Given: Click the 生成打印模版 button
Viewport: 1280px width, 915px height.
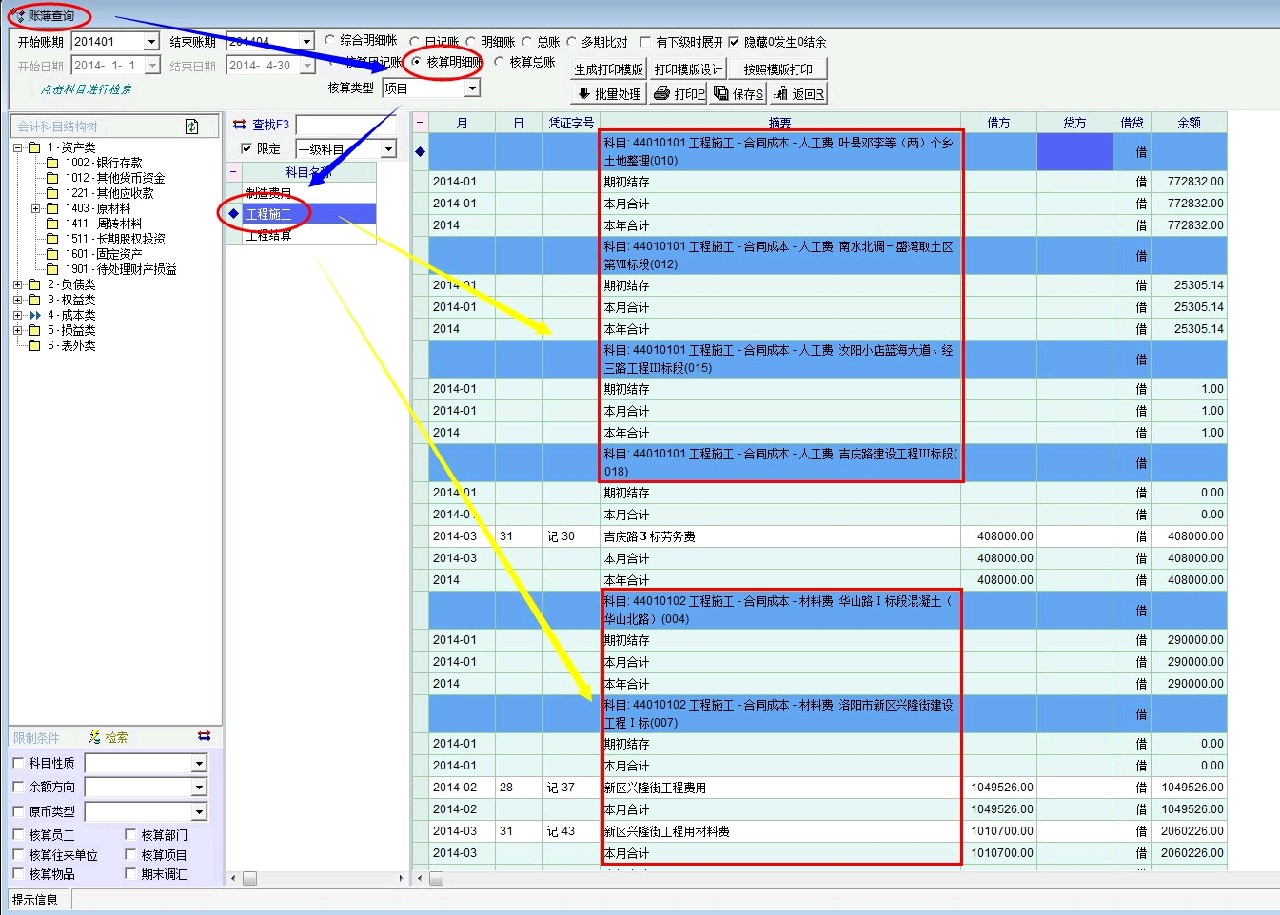Looking at the screenshot, I should pos(608,69).
